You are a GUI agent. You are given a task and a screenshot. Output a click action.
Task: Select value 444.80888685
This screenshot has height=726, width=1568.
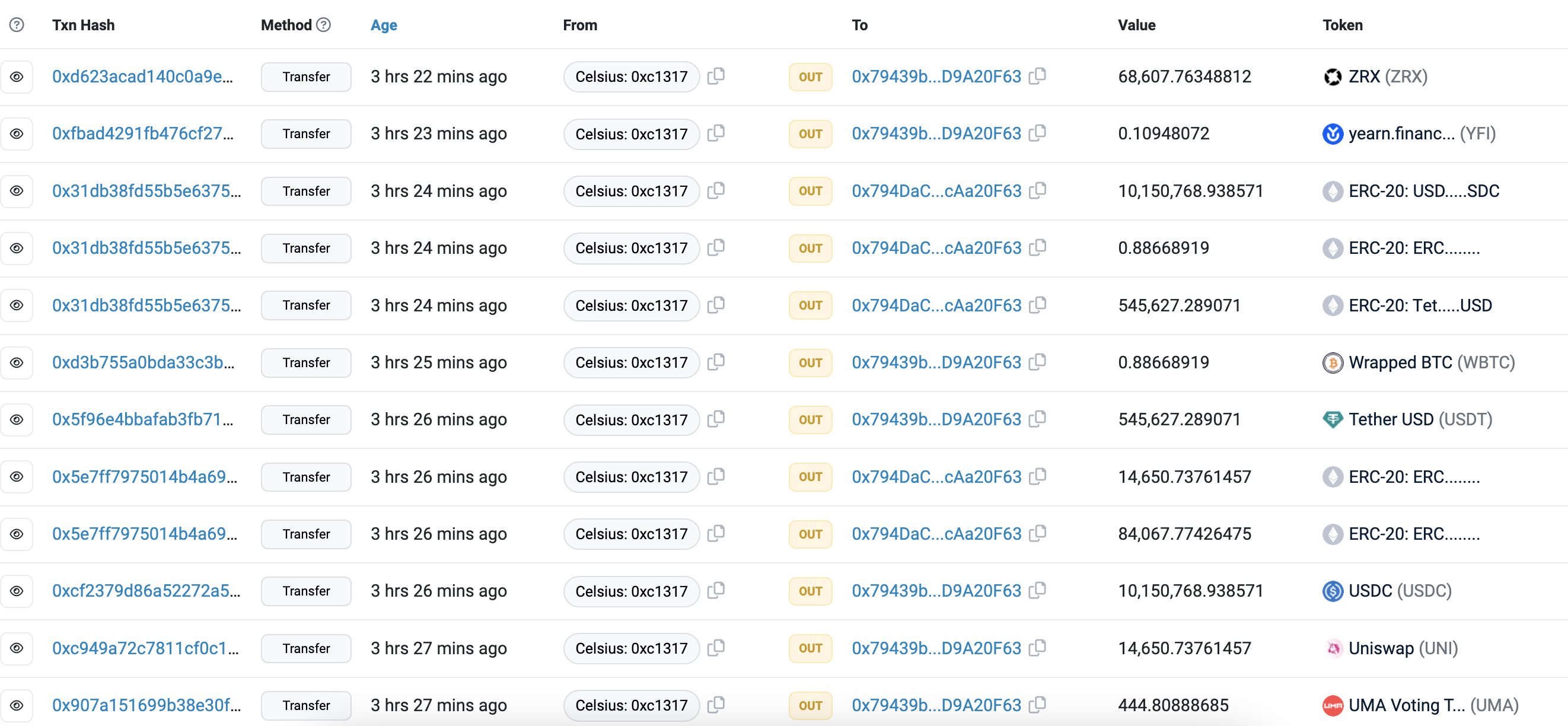click(1174, 705)
